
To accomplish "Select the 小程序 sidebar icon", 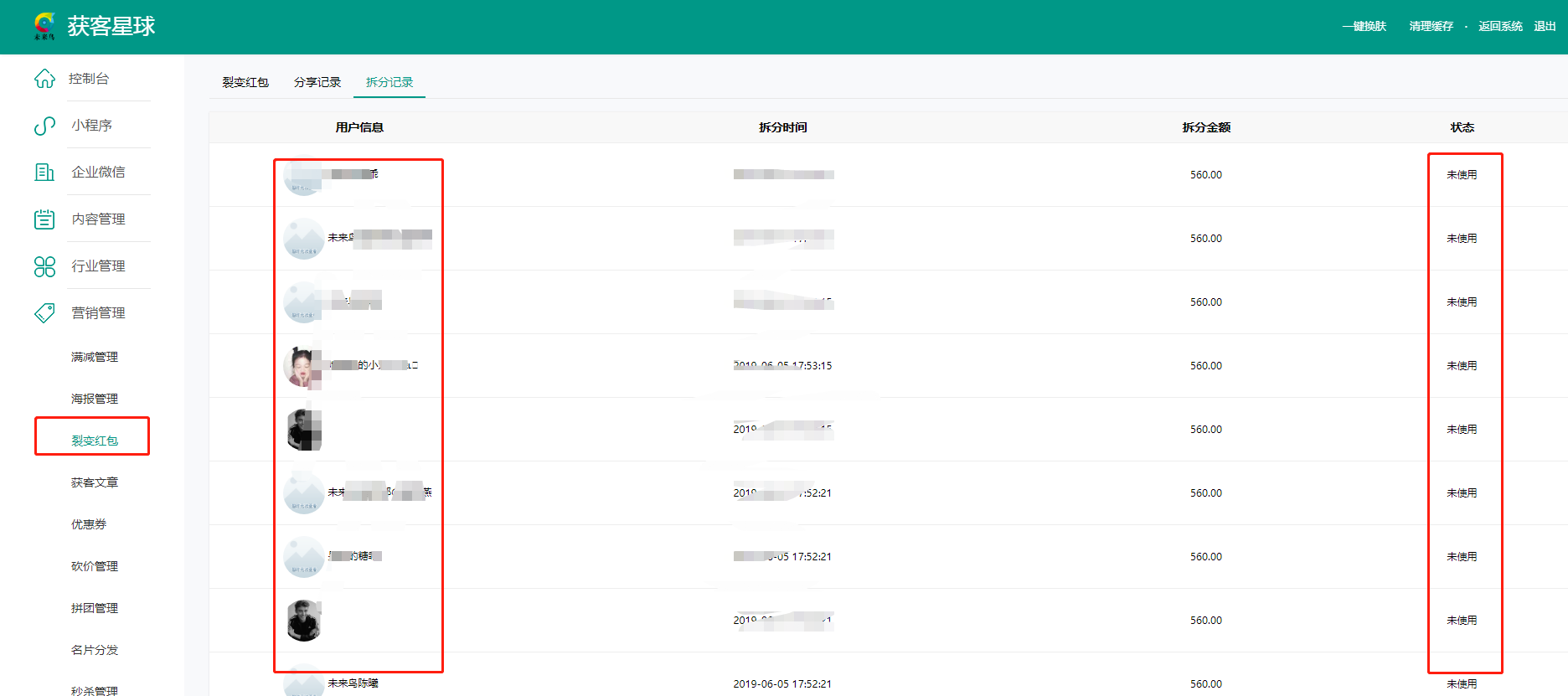I will (x=44, y=126).
